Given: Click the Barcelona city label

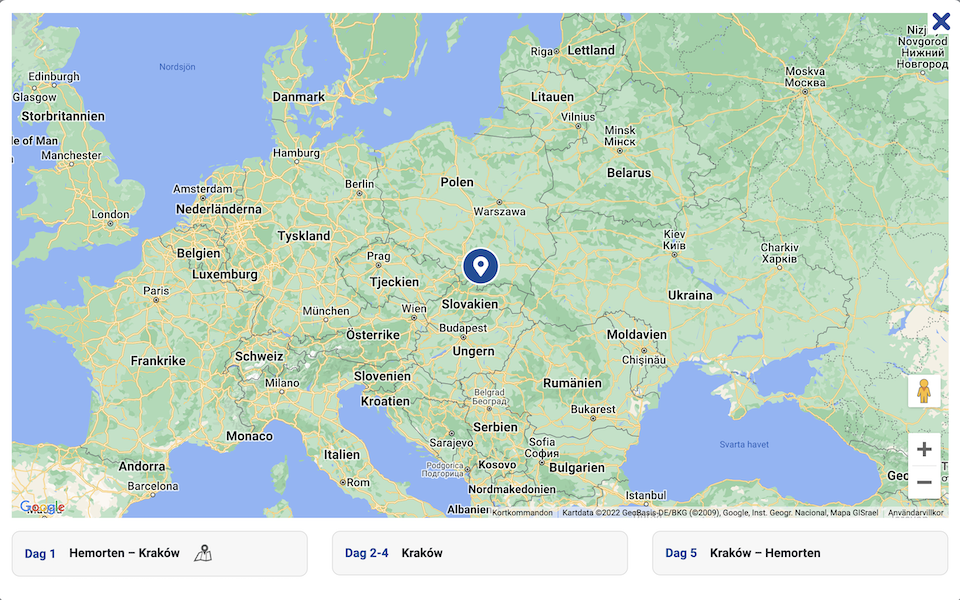Looking at the screenshot, I should click(x=153, y=486).
